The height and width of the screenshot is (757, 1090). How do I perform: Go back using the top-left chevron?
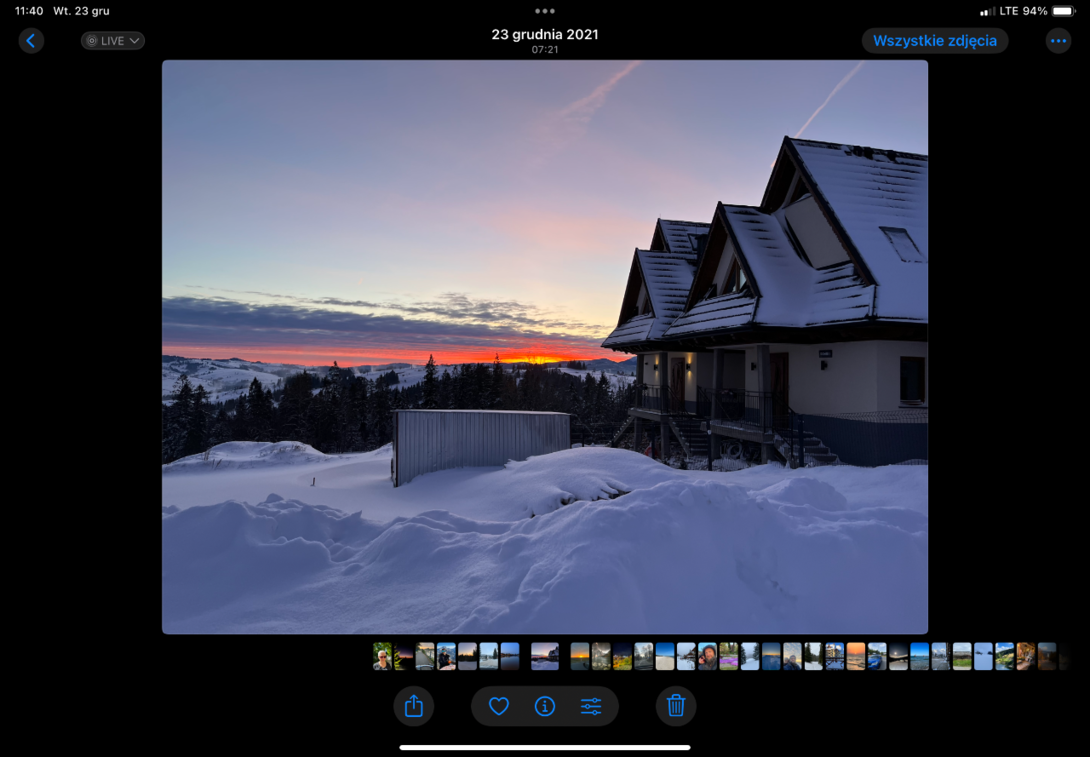click(x=31, y=41)
